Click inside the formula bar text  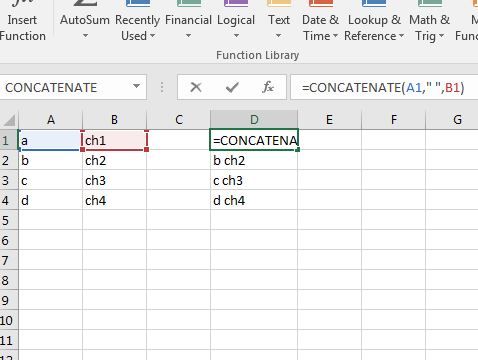click(383, 87)
